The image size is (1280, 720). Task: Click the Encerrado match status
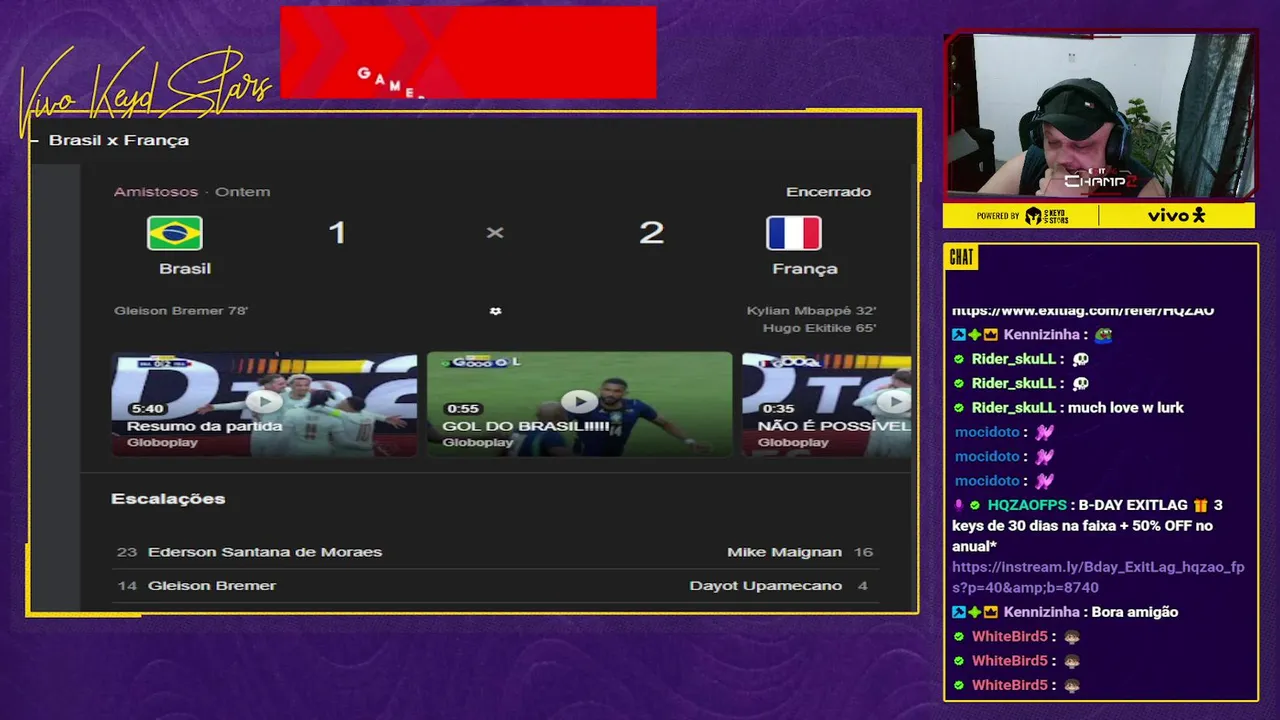(x=828, y=192)
